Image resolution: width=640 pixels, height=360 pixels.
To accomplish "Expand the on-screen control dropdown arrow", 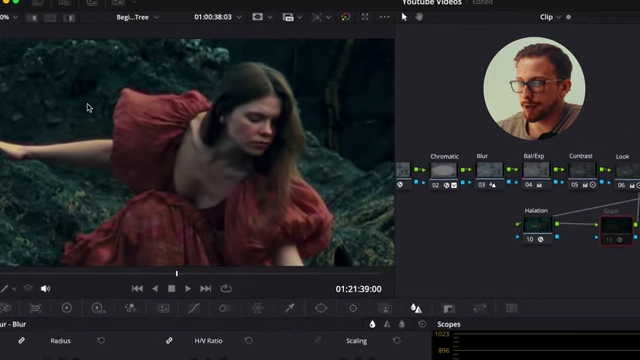I will click(x=329, y=17).
